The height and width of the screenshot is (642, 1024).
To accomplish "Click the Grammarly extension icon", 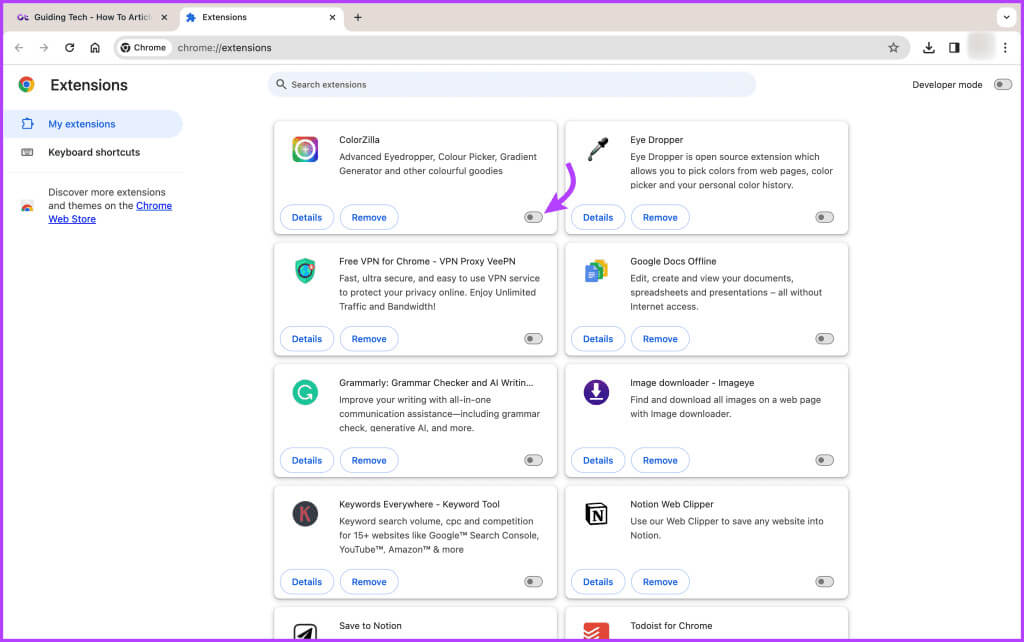I will click(305, 392).
